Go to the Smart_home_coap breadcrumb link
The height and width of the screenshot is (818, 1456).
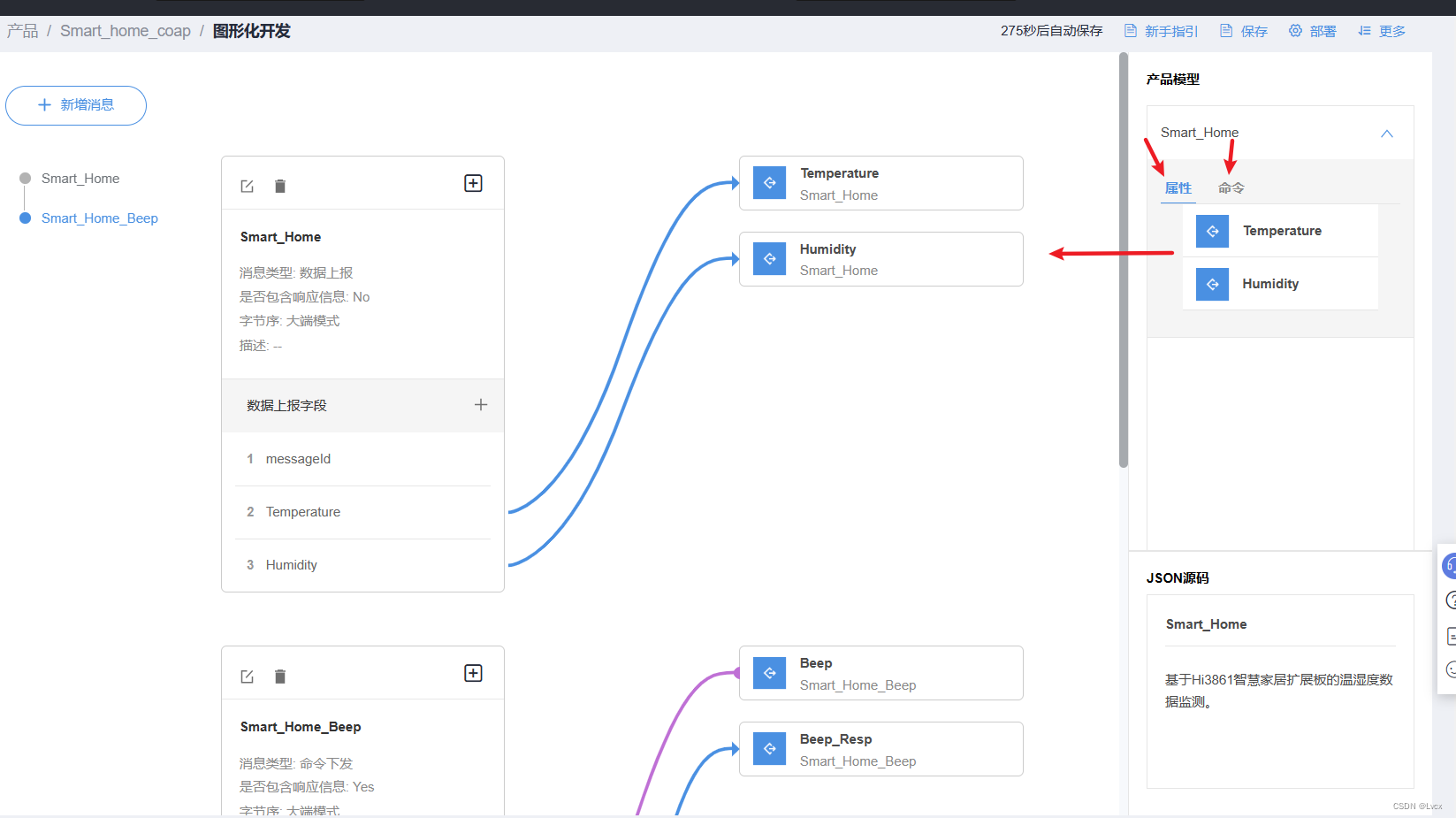pyautogui.click(x=126, y=31)
